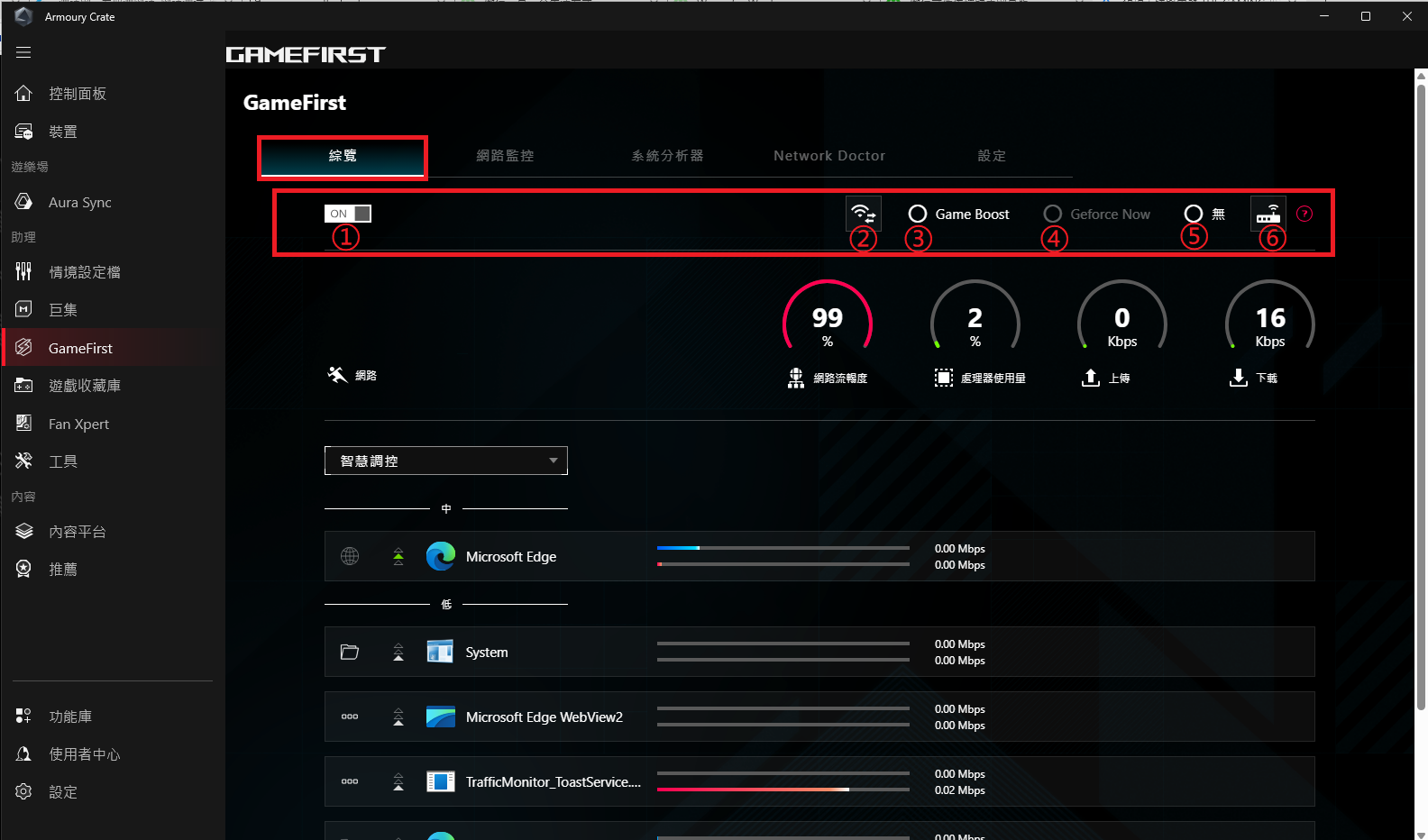Click the vertical scrollbar thumb
Image resolution: width=1428 pixels, height=840 pixels.
point(1421,397)
